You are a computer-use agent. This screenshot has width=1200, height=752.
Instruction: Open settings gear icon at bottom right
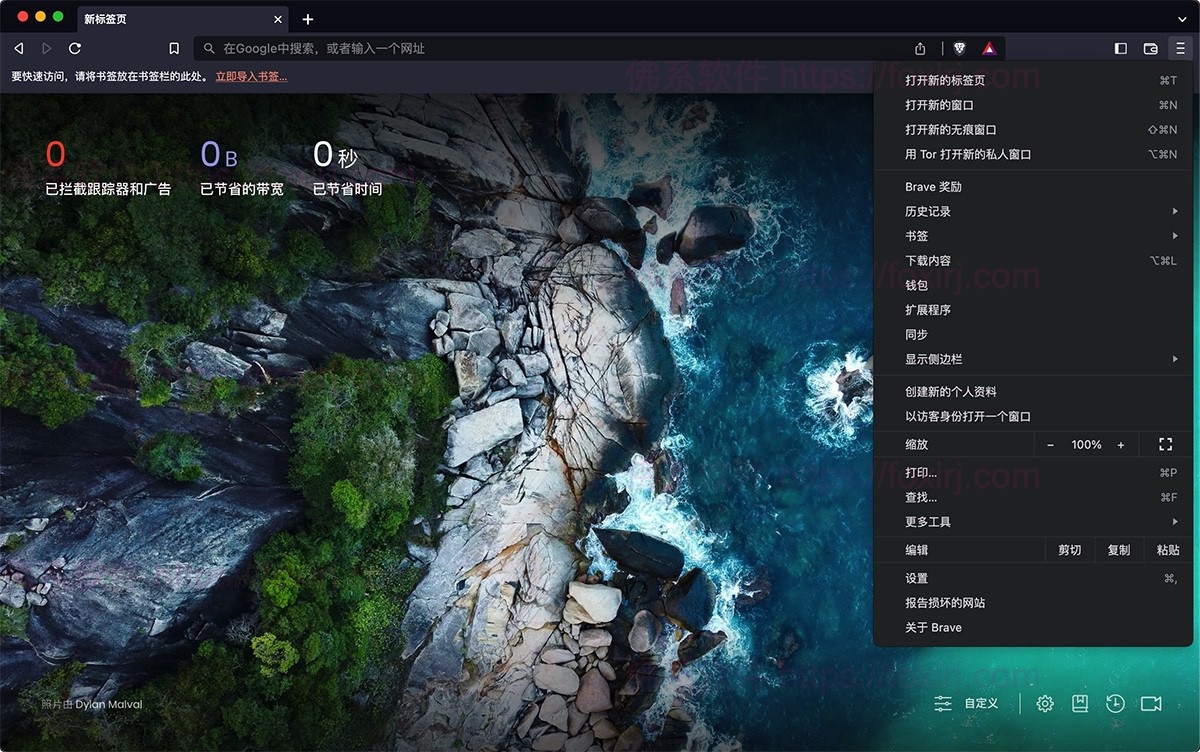pos(1044,704)
